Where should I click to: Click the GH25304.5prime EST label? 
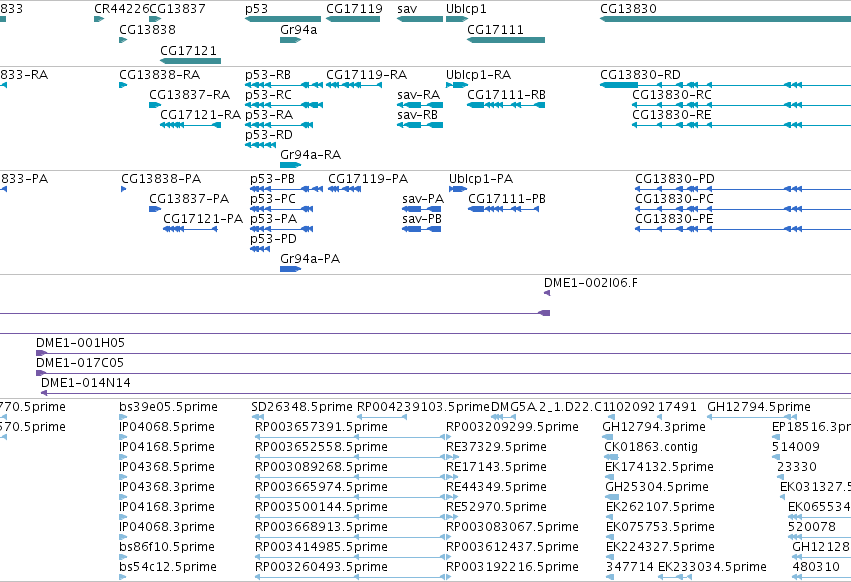[657, 487]
